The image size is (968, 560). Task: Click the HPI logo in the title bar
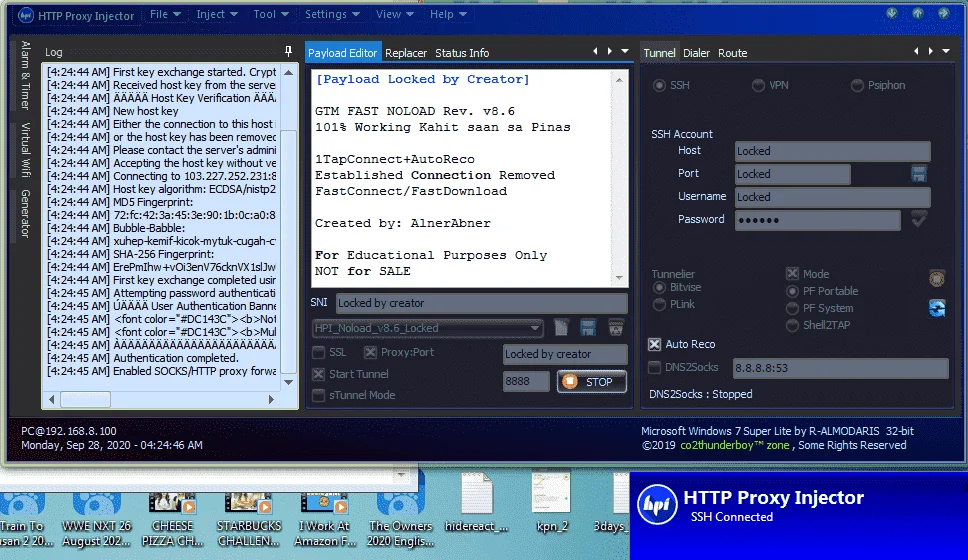click(x=26, y=15)
